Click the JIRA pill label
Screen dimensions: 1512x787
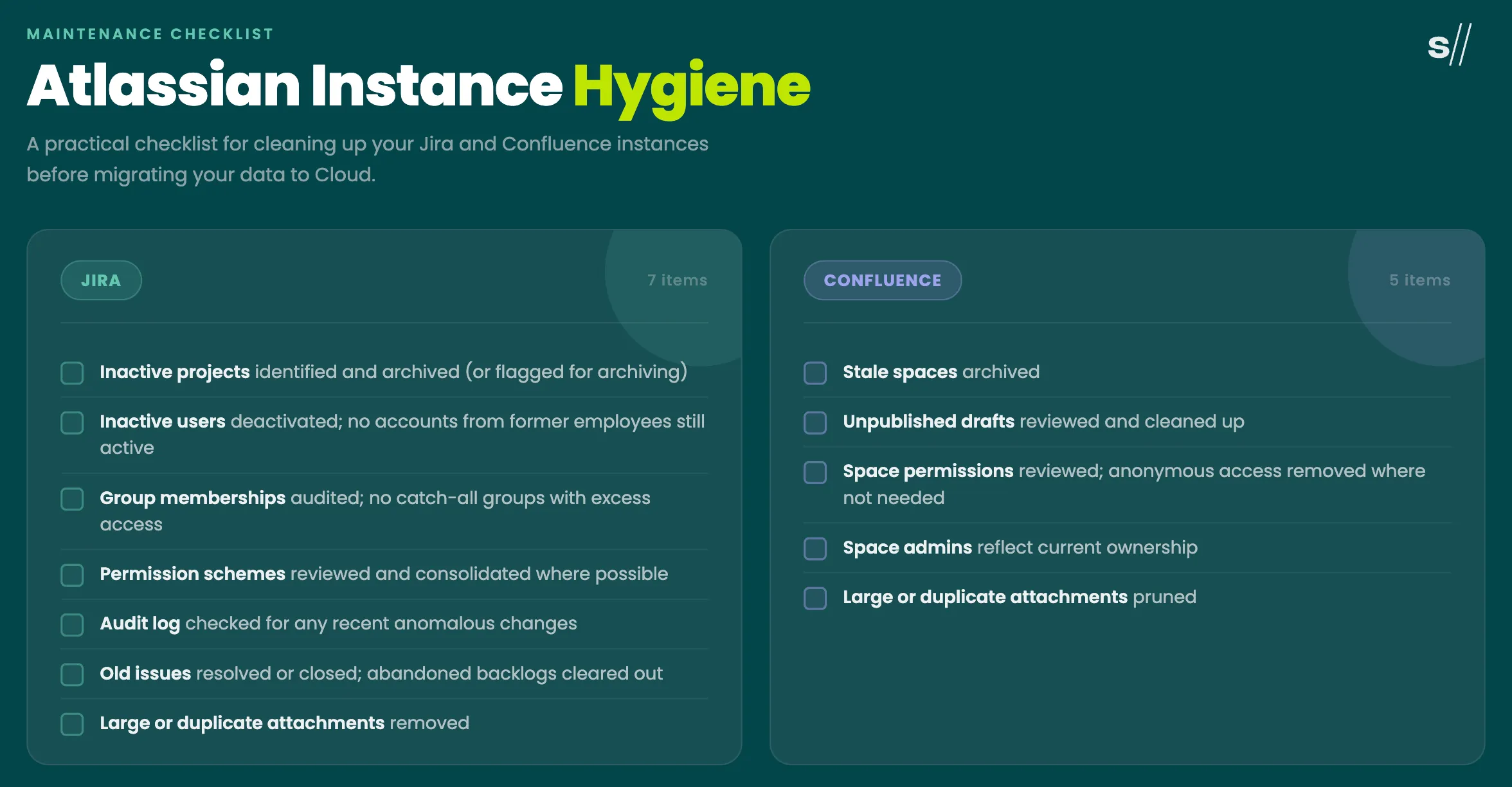[x=101, y=280]
